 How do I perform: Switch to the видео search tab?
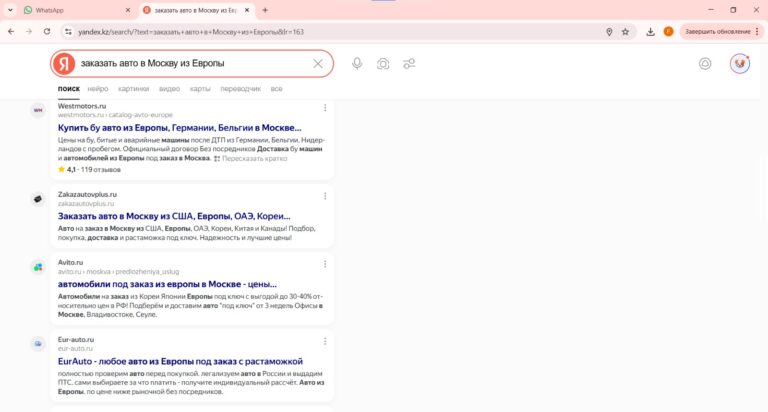169,89
